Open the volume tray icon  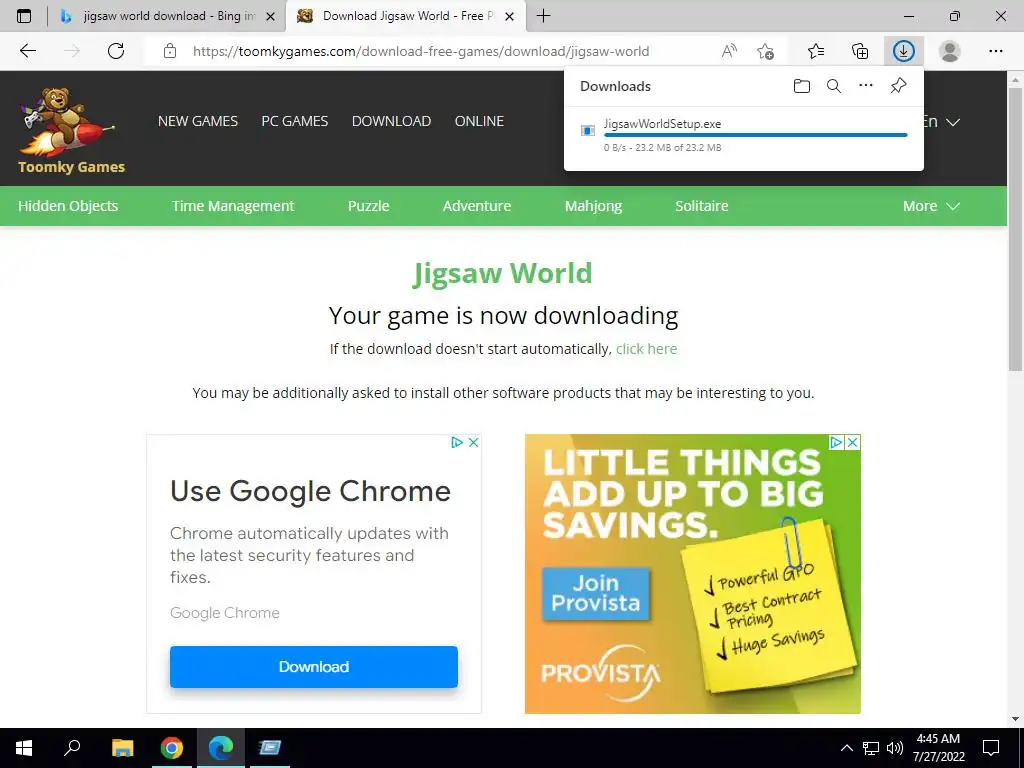[895, 748]
